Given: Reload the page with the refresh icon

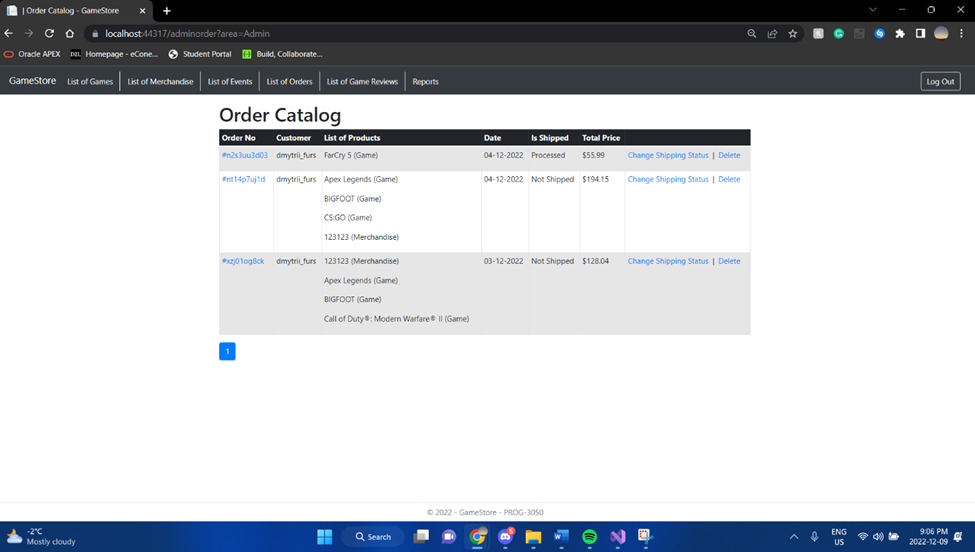Looking at the screenshot, I should point(49,34).
